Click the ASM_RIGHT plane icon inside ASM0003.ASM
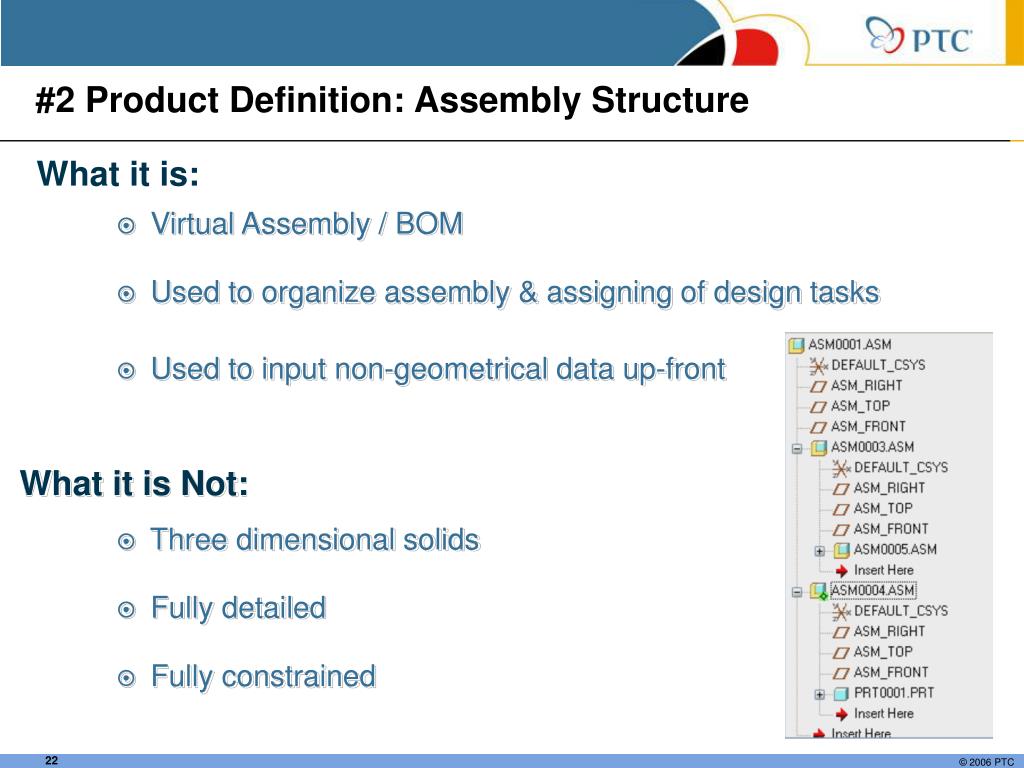Image resolution: width=1024 pixels, height=768 pixels. click(x=841, y=488)
